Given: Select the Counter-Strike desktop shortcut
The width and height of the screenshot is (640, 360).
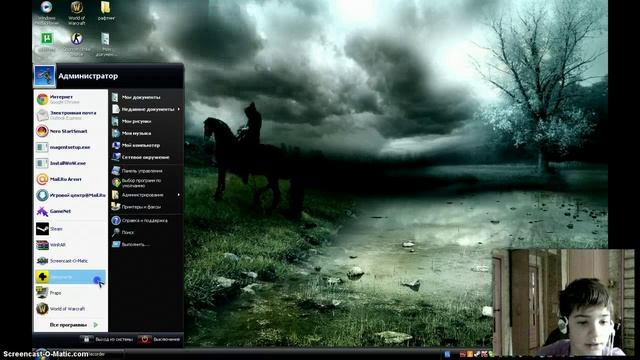Looking at the screenshot, I should tap(77, 44).
